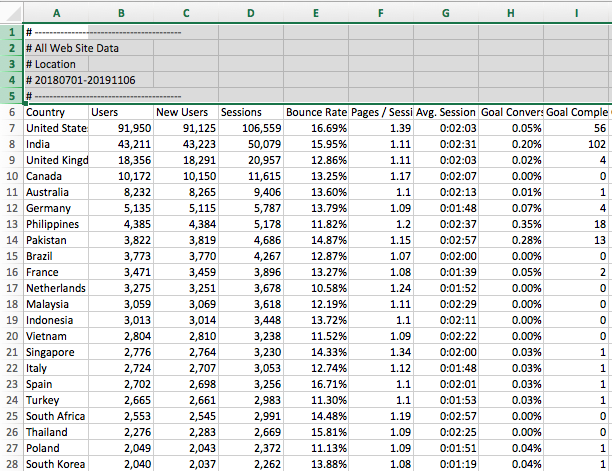Select column B header
Screen dimensions: 612x471
(121, 13)
